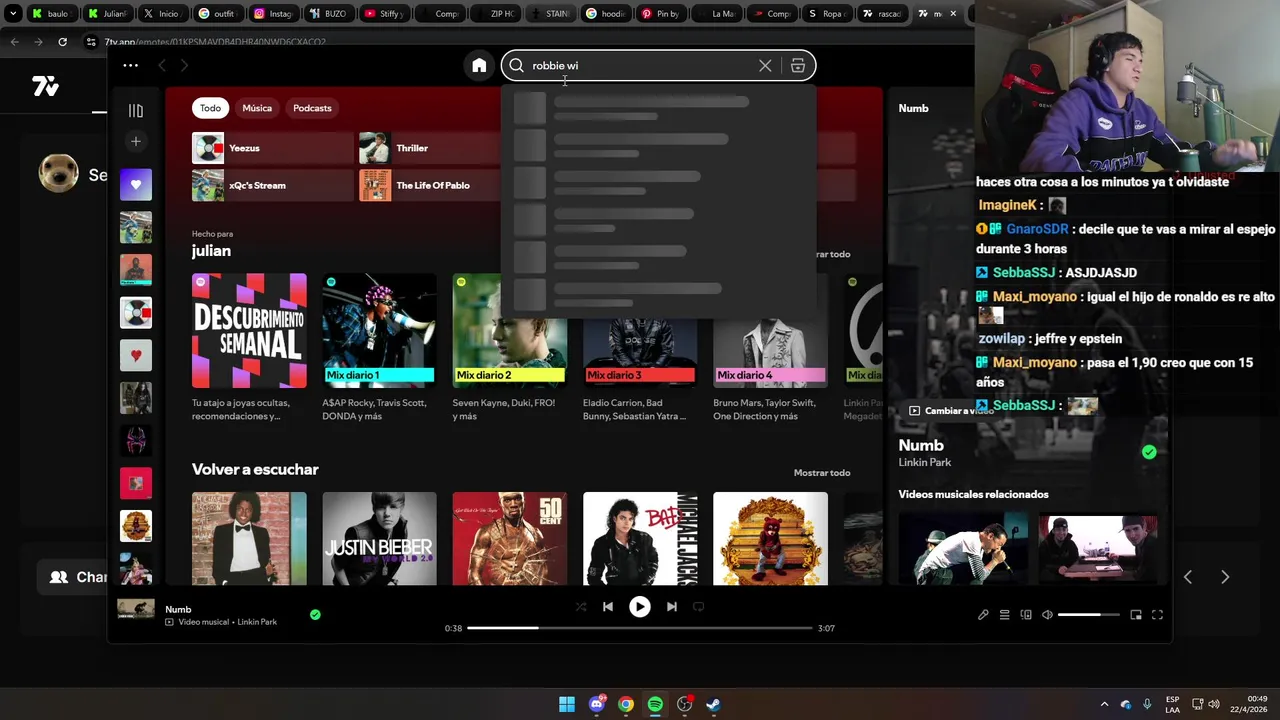Screen dimensions: 1280x720
Task: Open the Thriller shortcut tile
Action: point(430,148)
